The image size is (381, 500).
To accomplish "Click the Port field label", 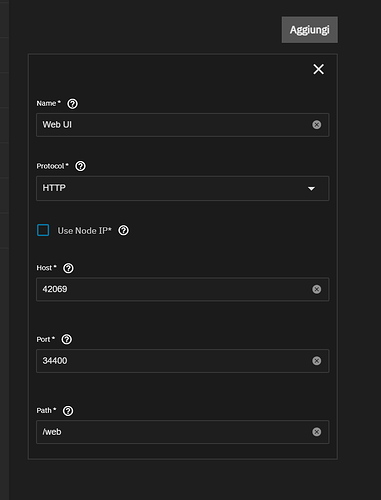I will (x=45, y=339).
